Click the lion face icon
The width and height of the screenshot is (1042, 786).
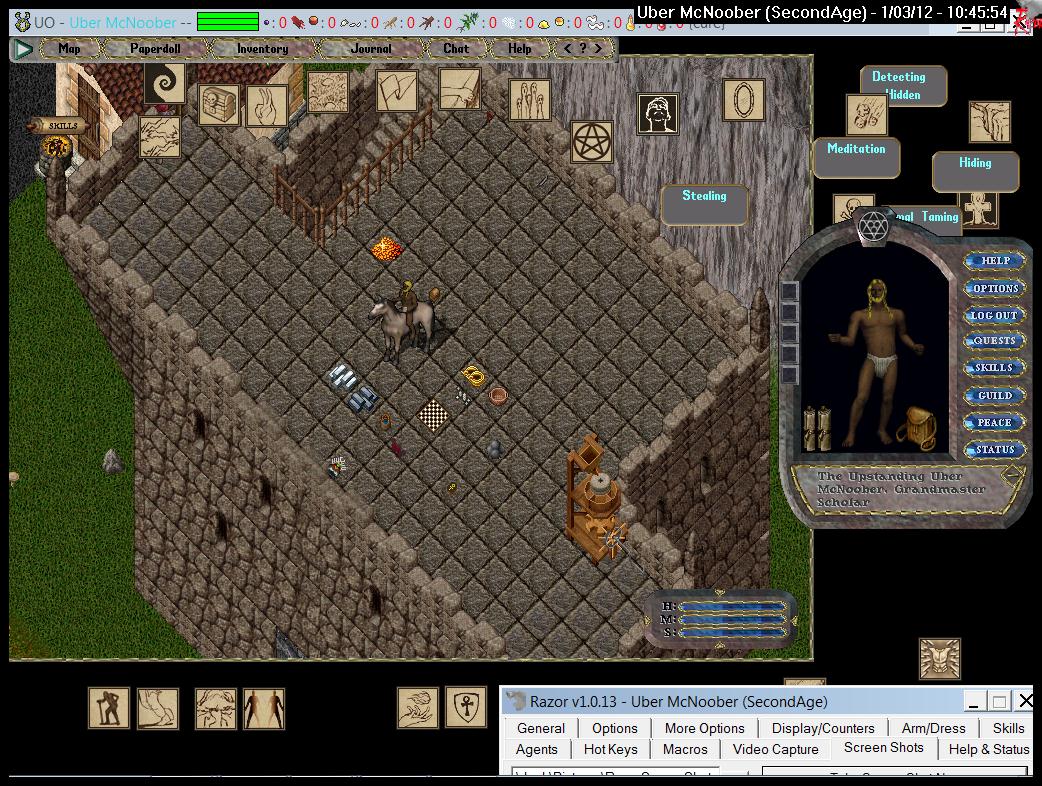pos(939,659)
